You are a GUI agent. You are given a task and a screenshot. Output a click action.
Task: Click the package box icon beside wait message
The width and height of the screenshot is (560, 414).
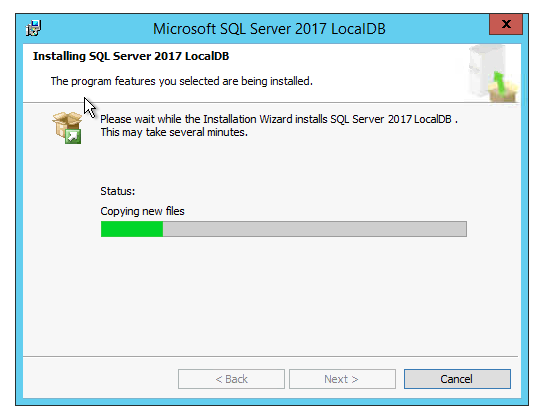coord(67,128)
